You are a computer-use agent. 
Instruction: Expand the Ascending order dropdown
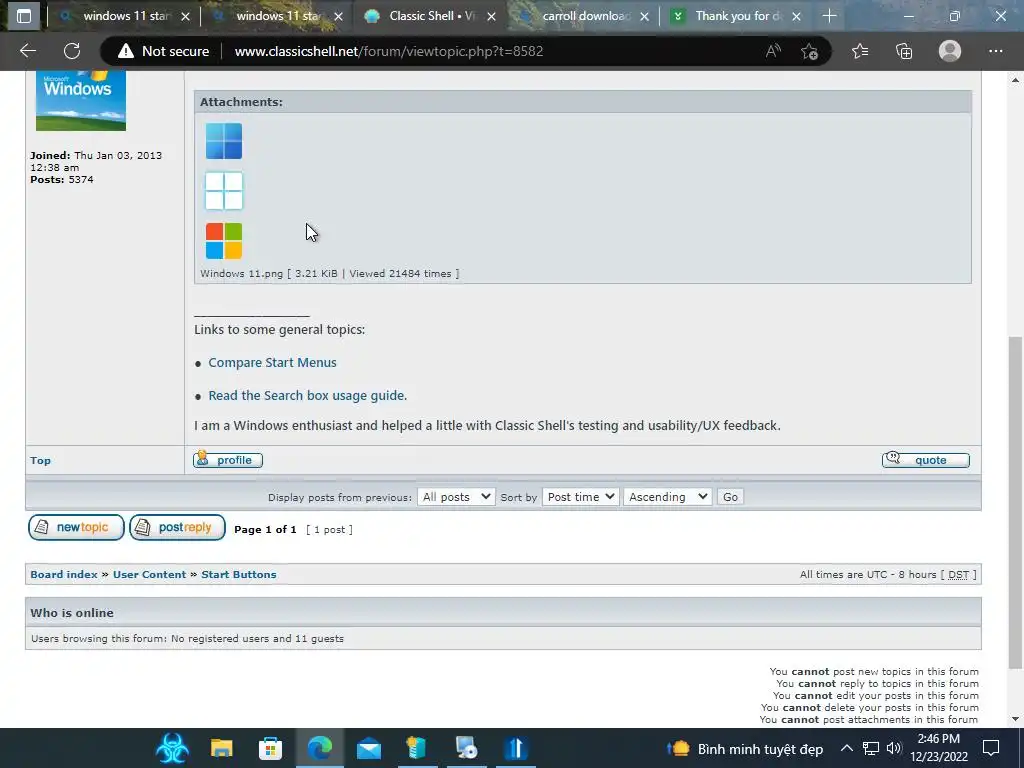click(x=667, y=497)
